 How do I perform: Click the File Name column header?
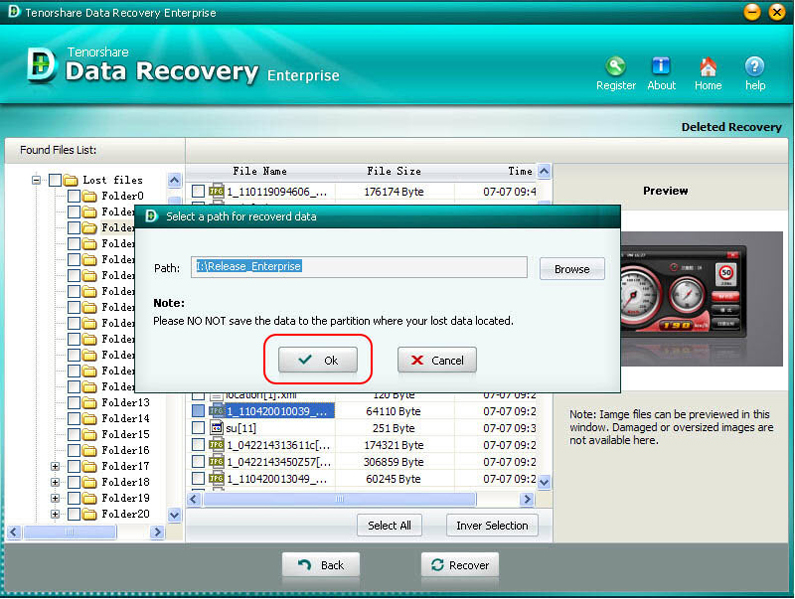tap(259, 171)
